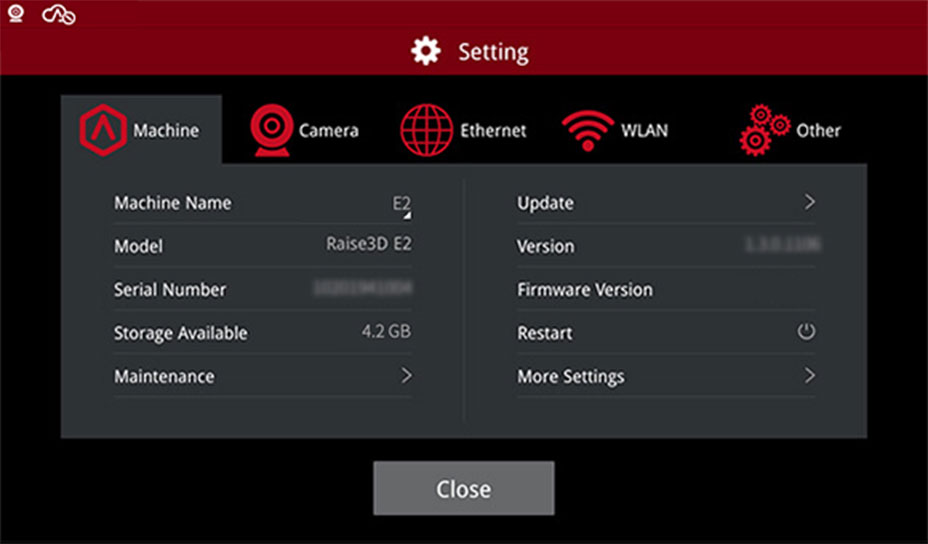
Task: Expand the Maintenance chevron arrow
Action: 406,375
